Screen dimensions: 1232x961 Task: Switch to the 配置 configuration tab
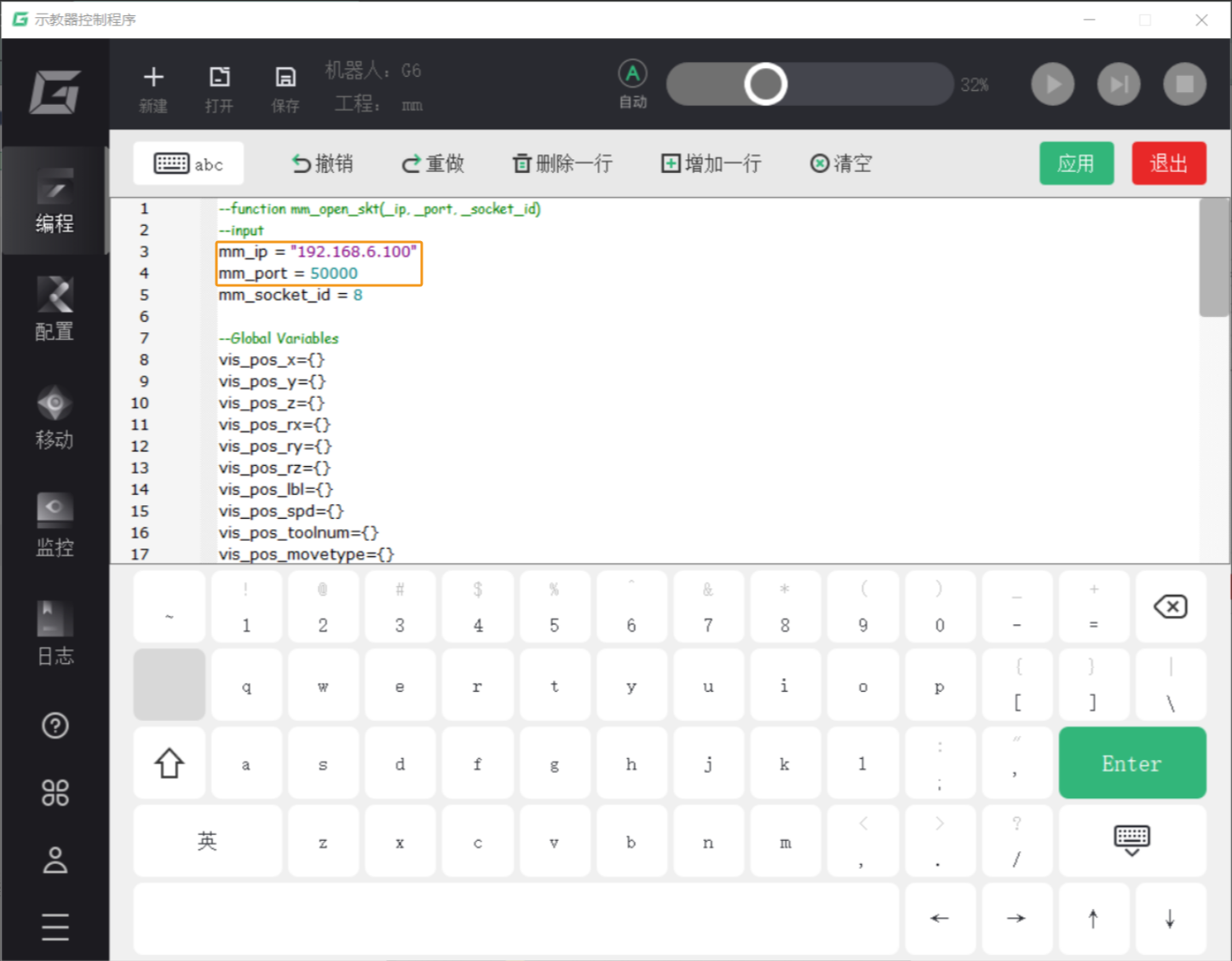click(x=55, y=308)
